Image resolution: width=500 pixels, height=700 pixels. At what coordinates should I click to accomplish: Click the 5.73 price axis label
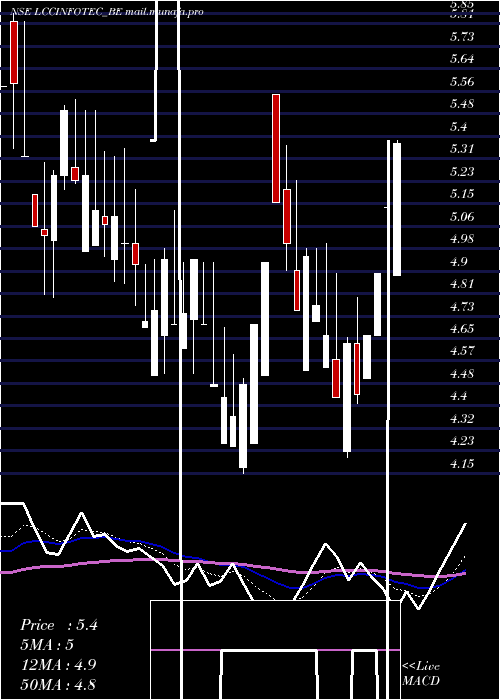click(462, 37)
